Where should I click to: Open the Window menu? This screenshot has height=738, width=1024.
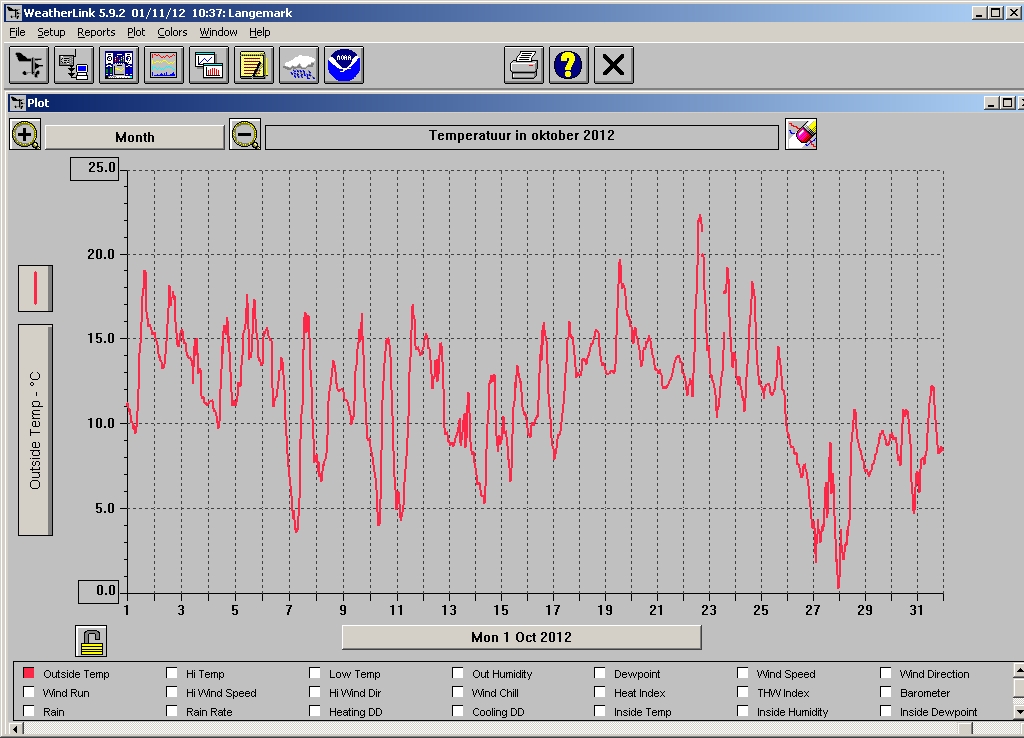tap(218, 32)
